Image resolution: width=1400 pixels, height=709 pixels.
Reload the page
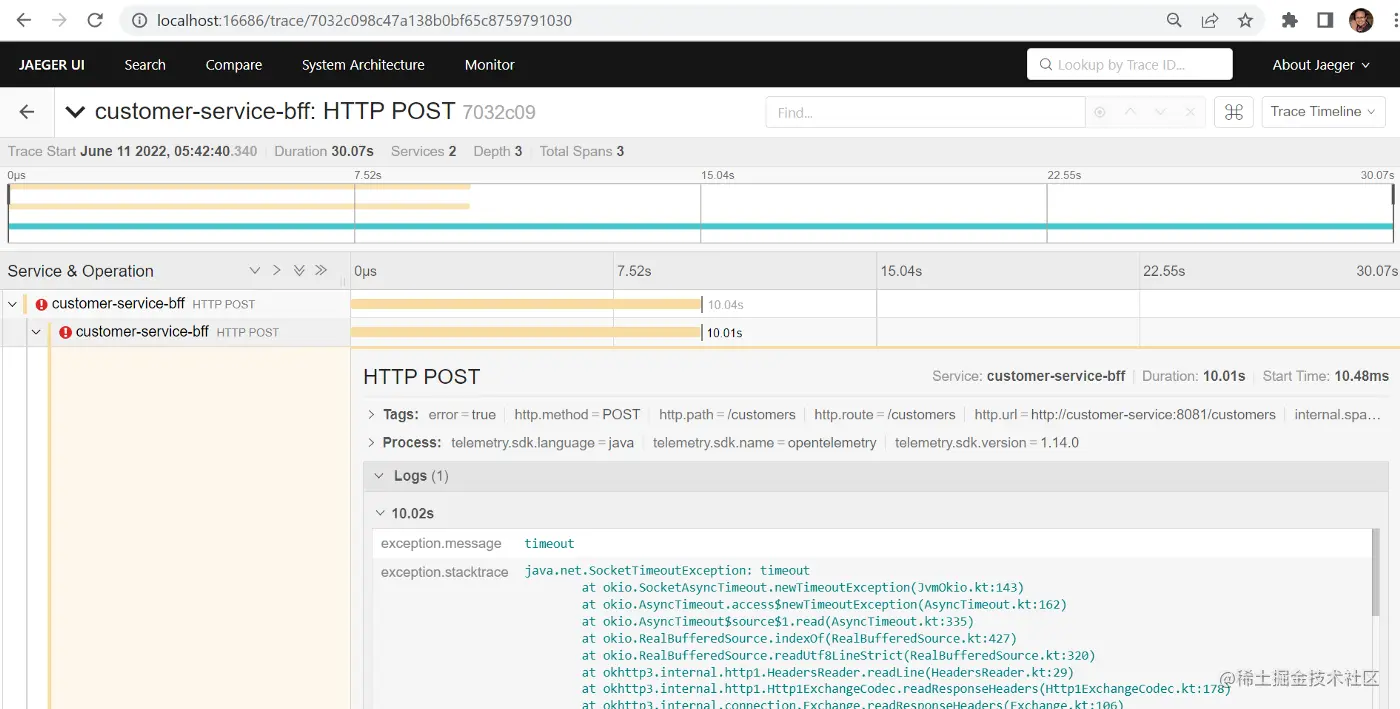tap(95, 20)
